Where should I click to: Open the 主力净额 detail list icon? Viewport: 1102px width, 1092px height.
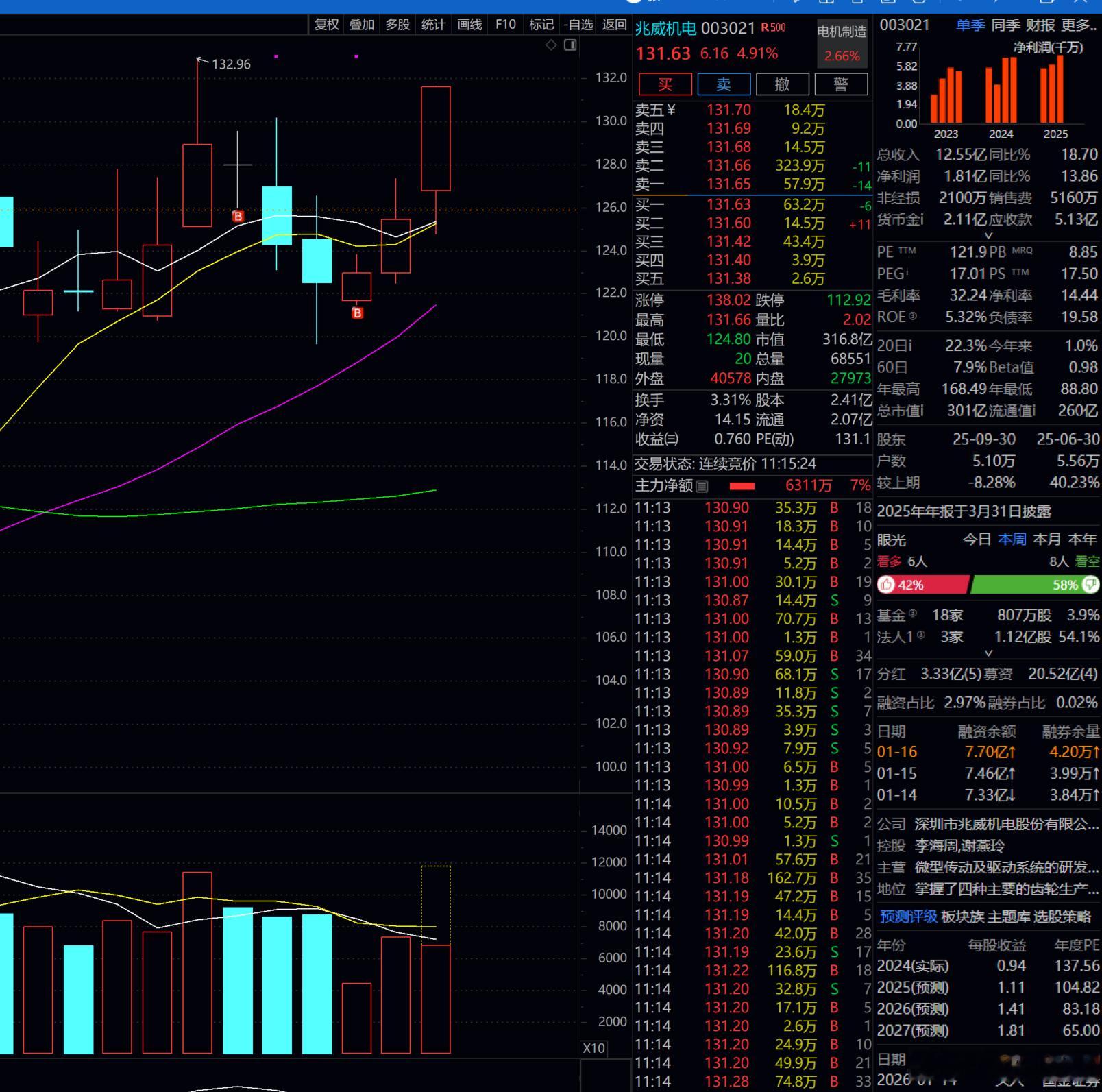[x=702, y=486]
